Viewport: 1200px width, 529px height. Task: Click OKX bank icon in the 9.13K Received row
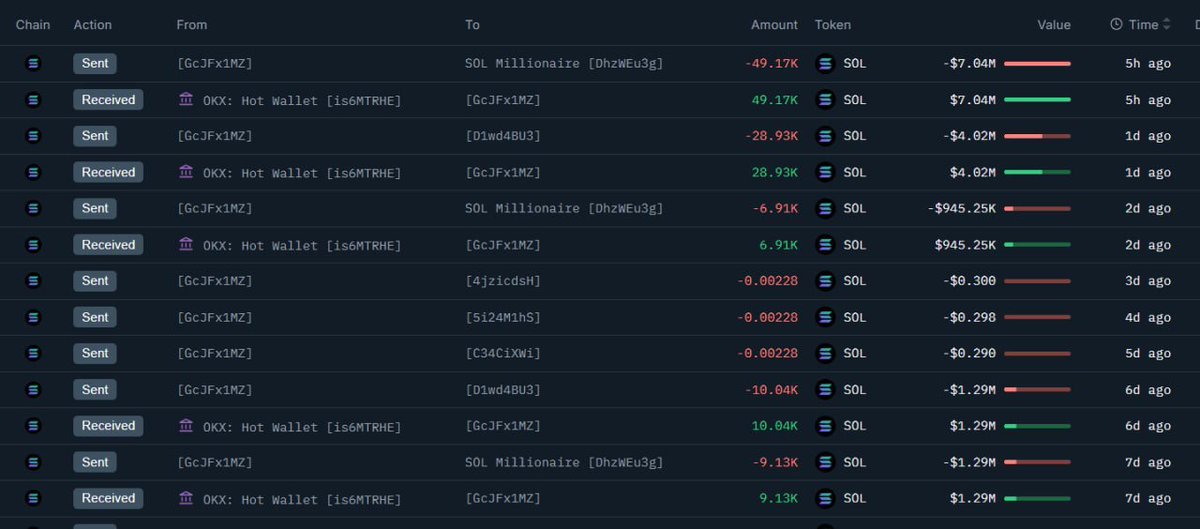[186, 498]
